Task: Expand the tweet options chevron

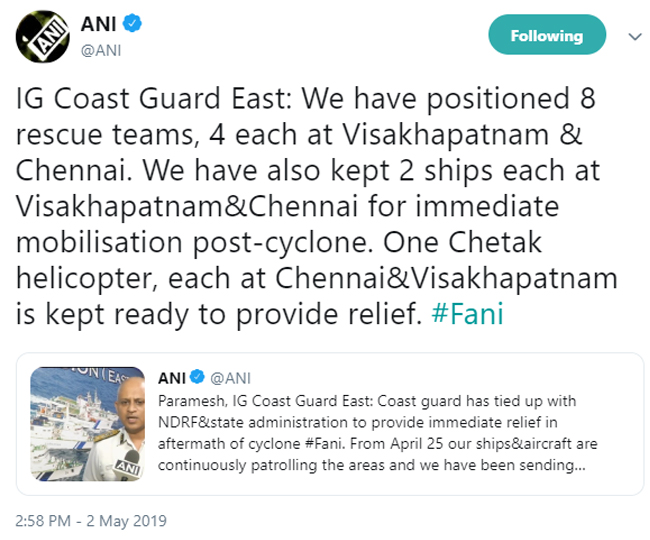Action: [635, 37]
